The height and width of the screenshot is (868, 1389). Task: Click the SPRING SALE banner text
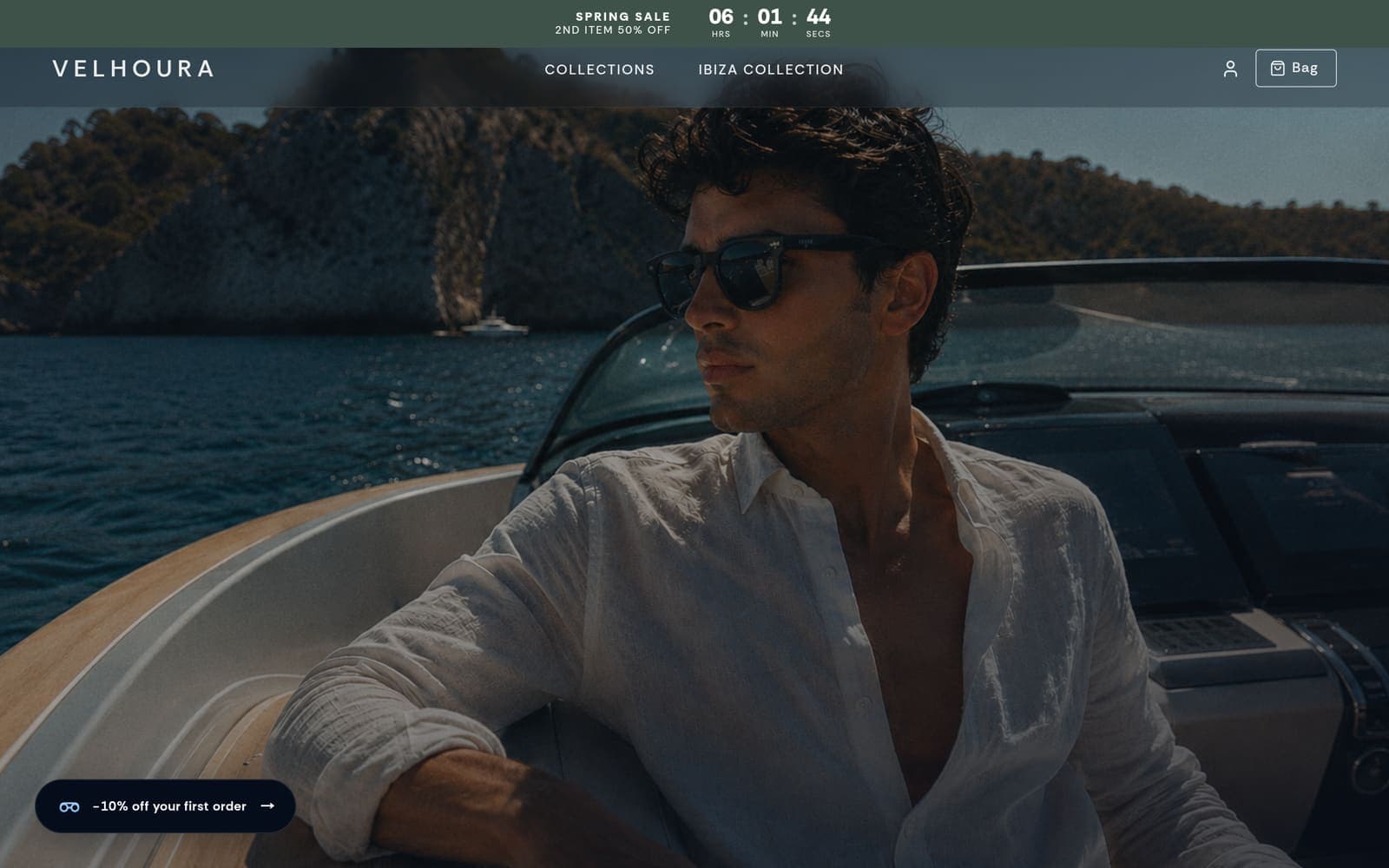click(x=622, y=16)
